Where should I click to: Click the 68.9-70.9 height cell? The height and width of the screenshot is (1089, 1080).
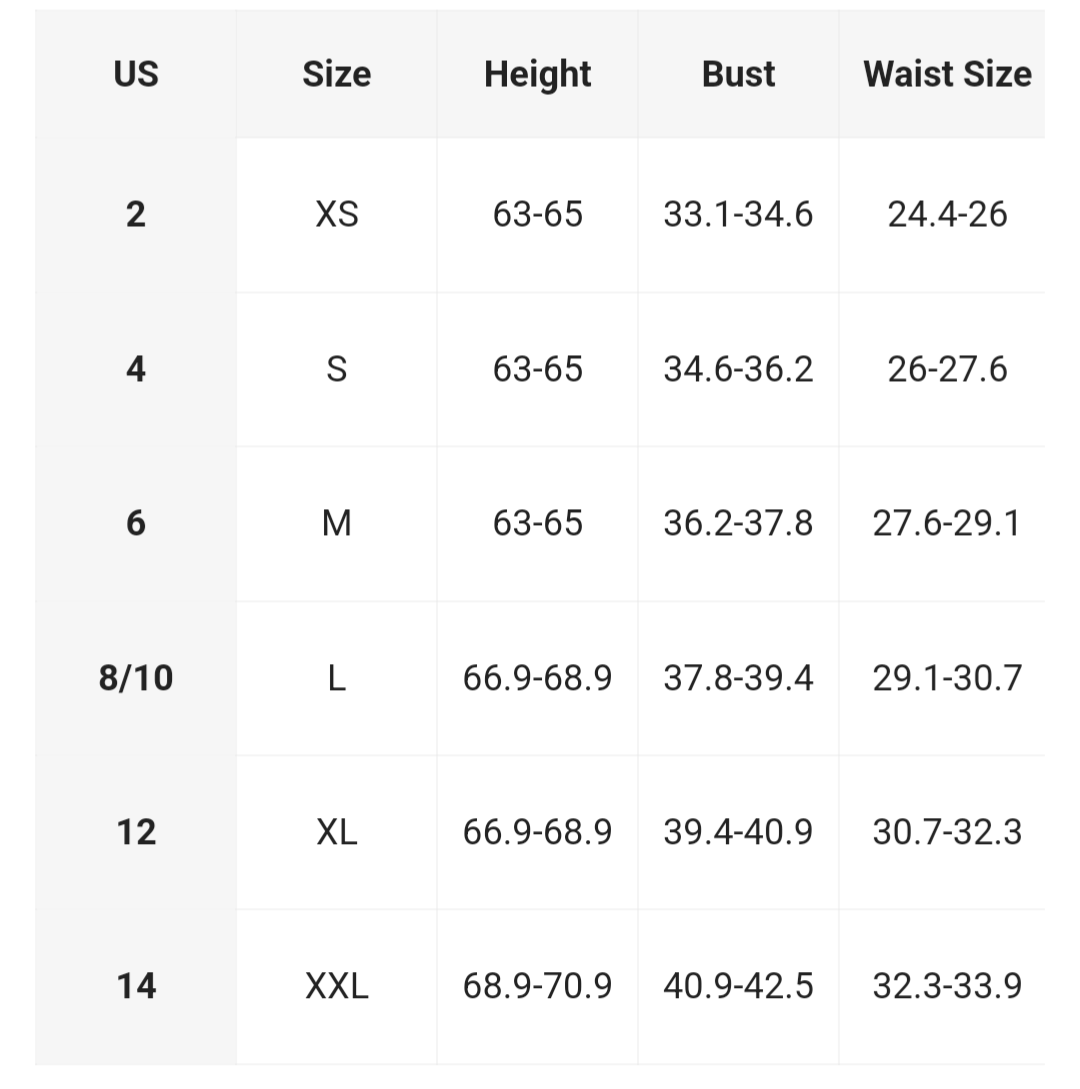537,986
